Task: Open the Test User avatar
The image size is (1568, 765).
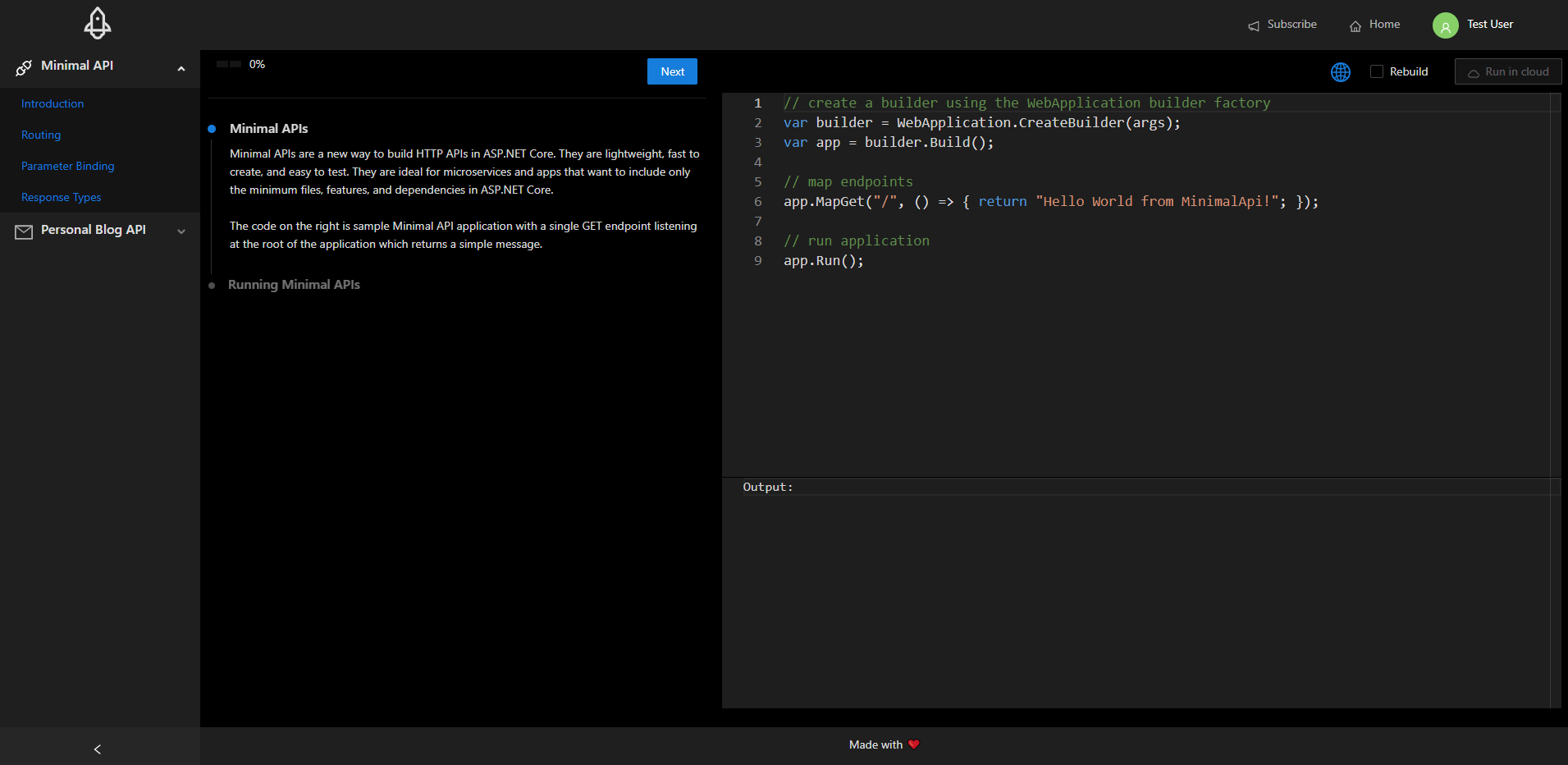Action: pos(1446,25)
